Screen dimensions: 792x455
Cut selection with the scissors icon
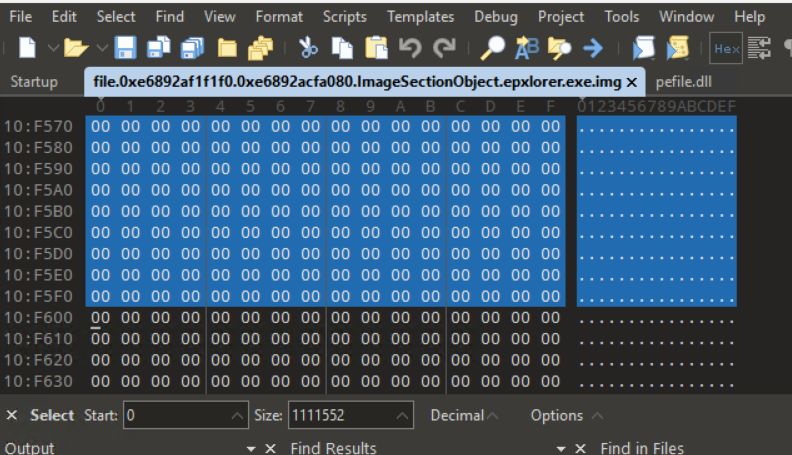(x=308, y=48)
